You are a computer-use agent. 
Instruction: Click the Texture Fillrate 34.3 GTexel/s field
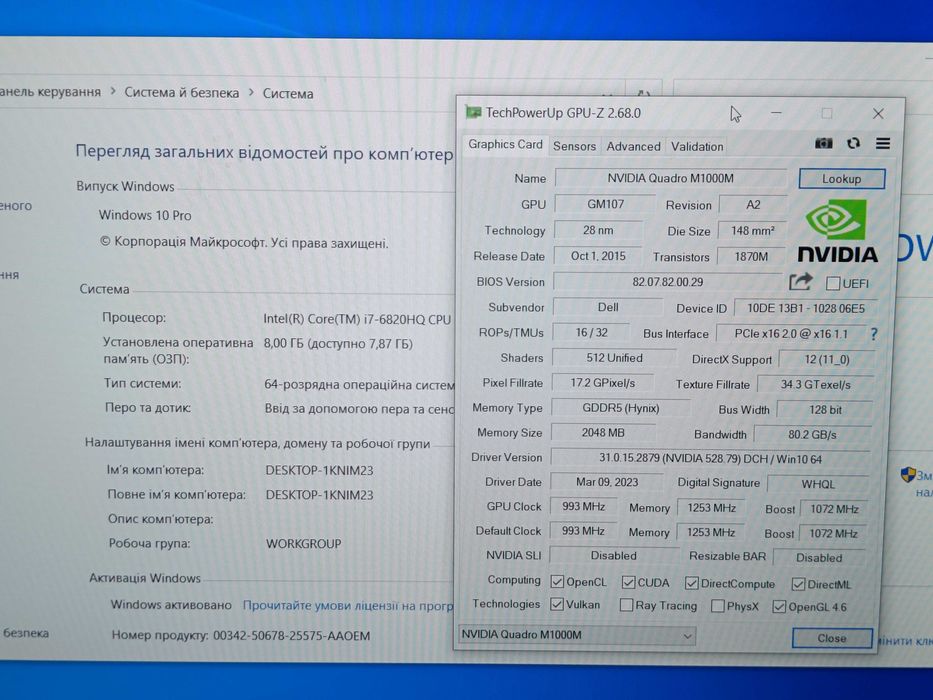(815, 385)
